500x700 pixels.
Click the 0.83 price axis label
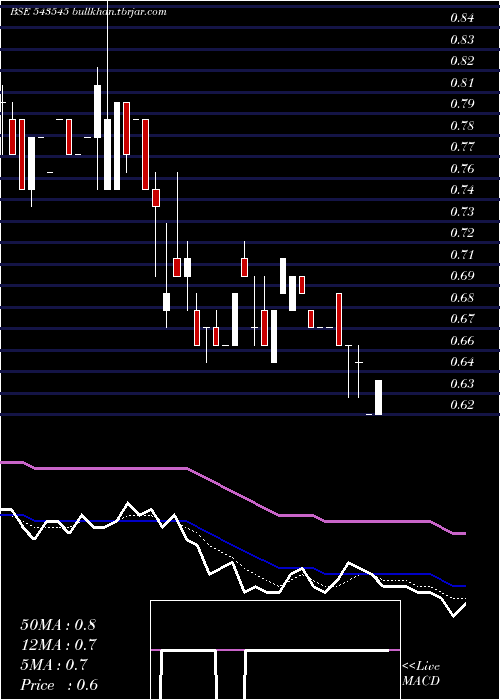click(462, 40)
